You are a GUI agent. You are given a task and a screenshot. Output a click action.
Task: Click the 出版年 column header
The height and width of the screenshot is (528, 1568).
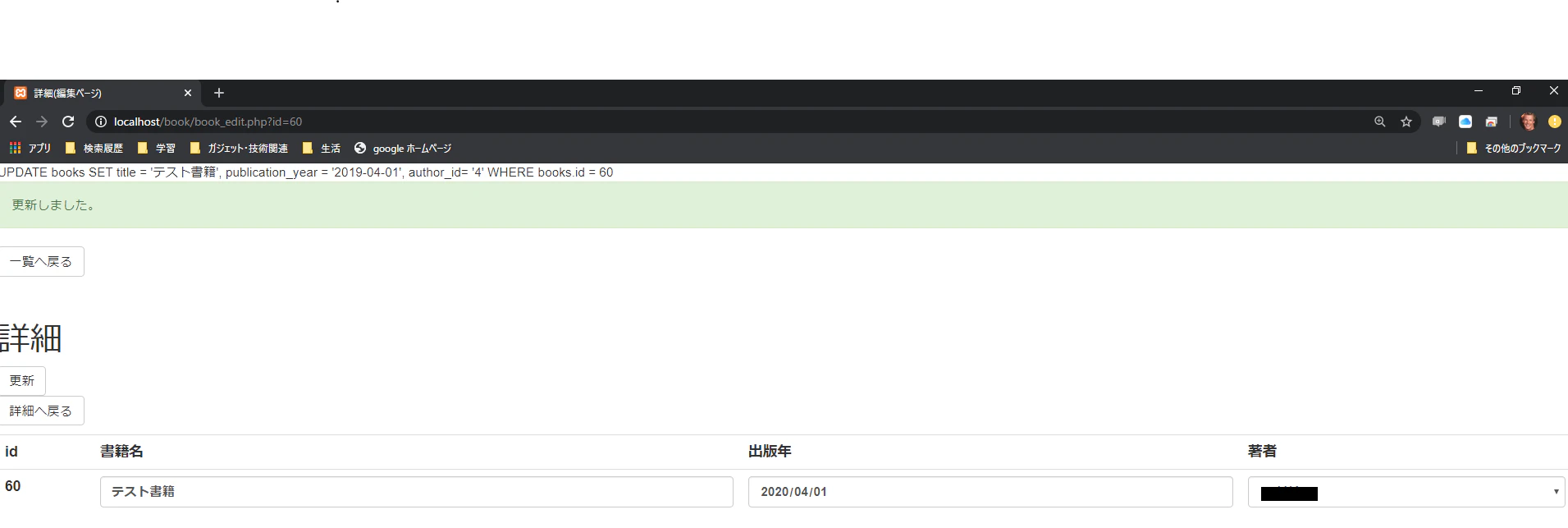click(x=770, y=452)
